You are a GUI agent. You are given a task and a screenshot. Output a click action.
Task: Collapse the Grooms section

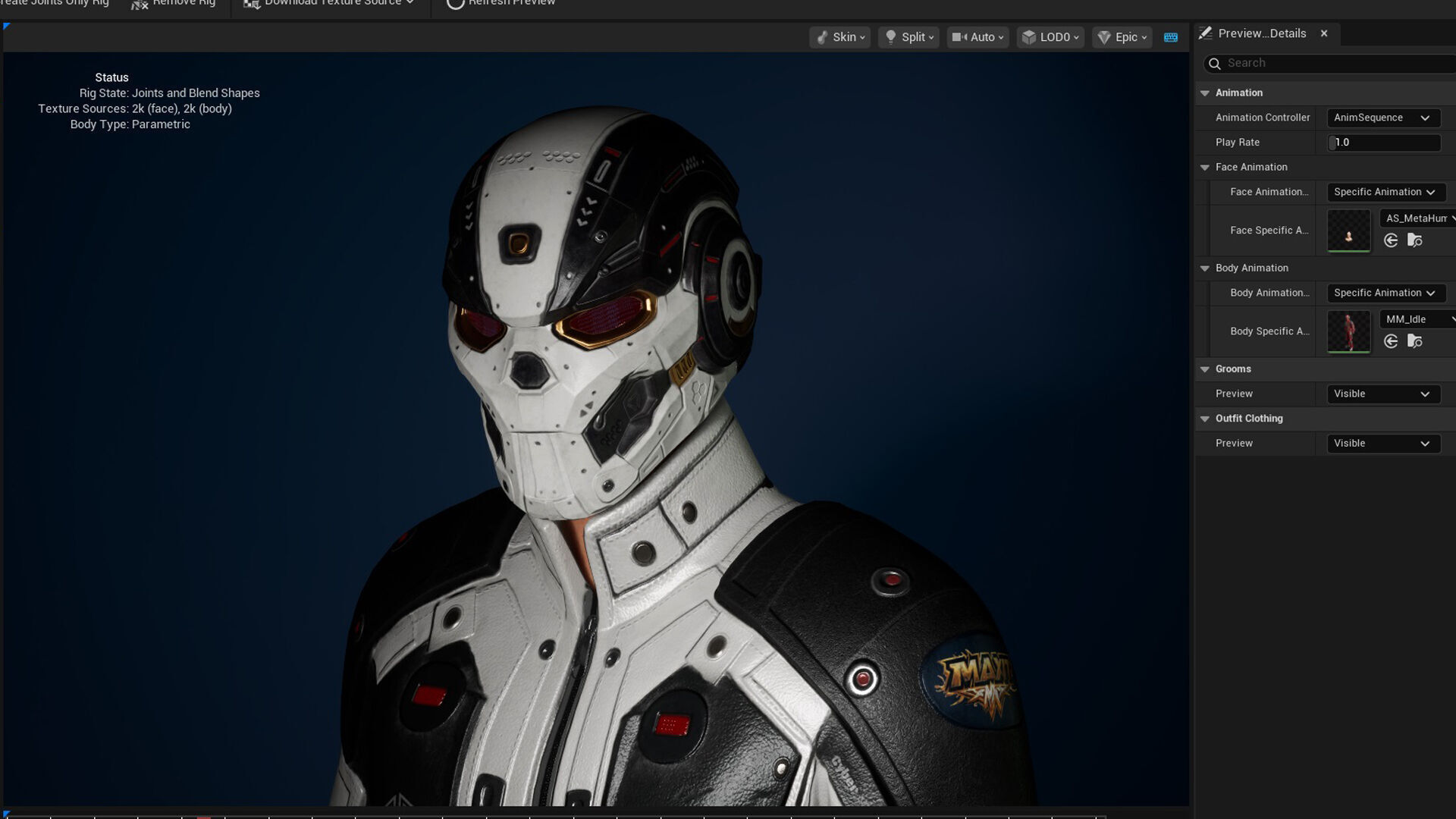[x=1205, y=369]
